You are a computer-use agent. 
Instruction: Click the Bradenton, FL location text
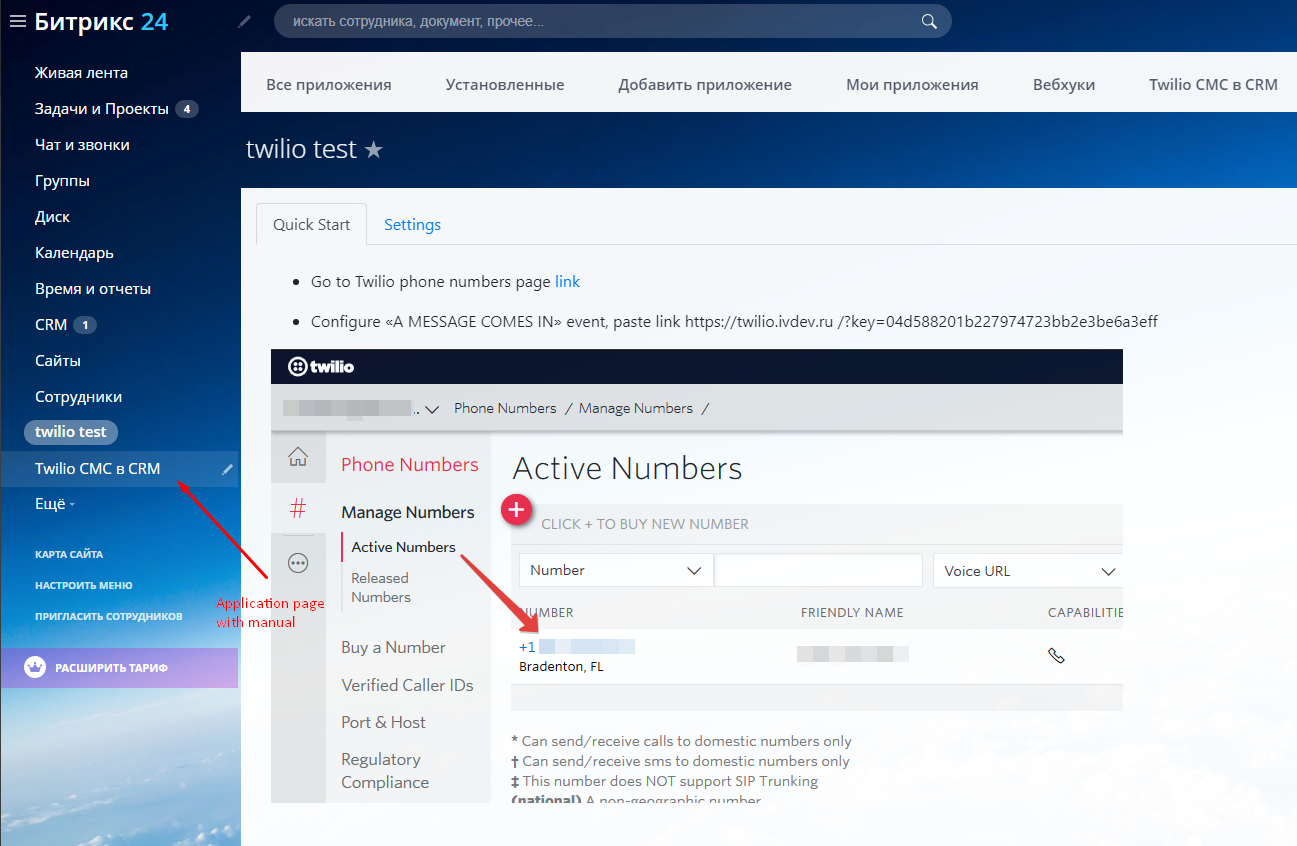pyautogui.click(x=561, y=666)
